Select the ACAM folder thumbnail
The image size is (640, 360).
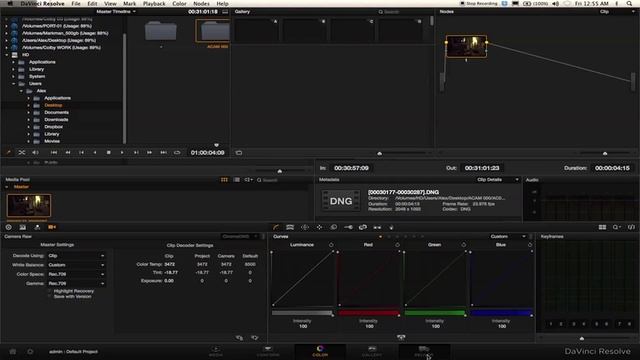click(x=213, y=31)
